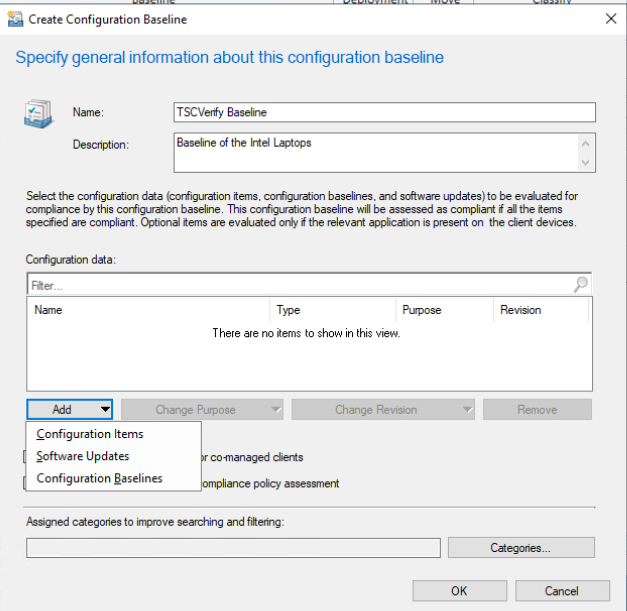Screen dimensions: 627x611
Task: Close the Create Configuration Baseline dialog
Action: pyautogui.click(x=611, y=18)
